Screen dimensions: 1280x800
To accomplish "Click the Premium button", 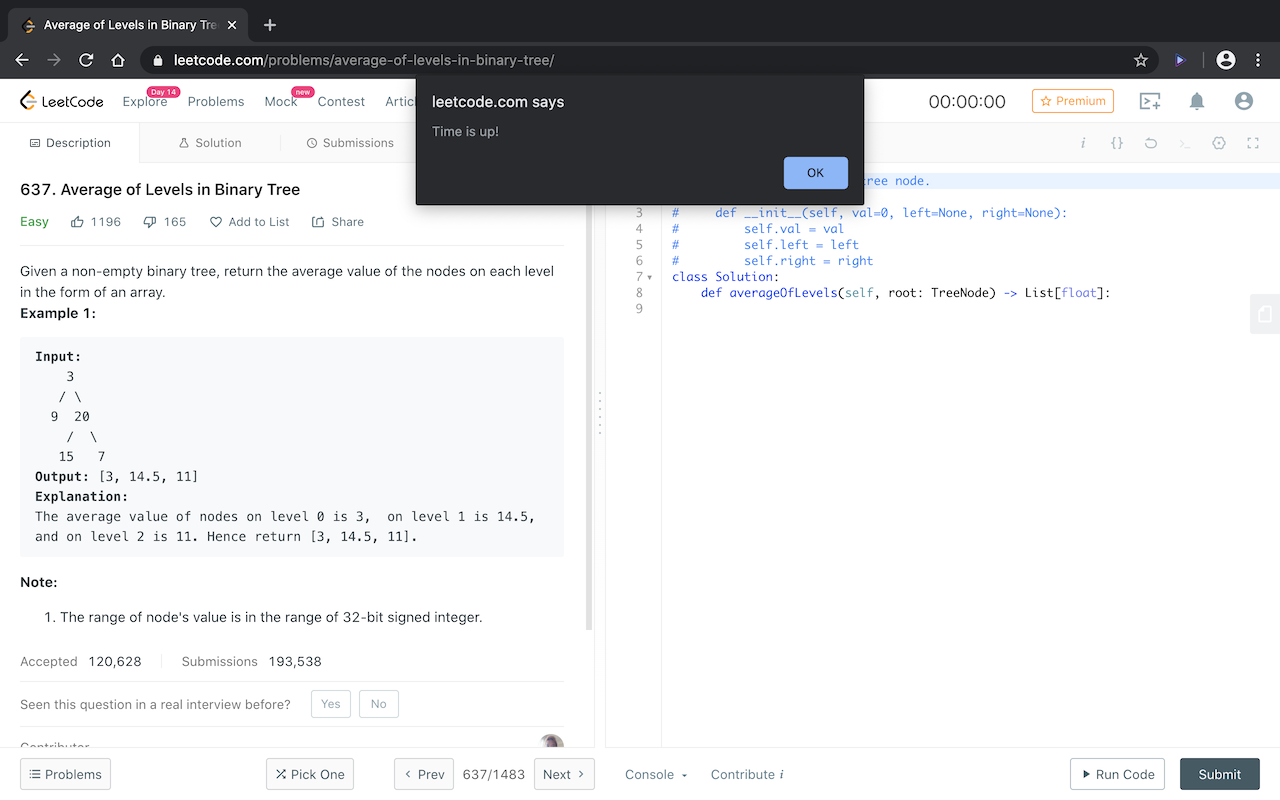I will (x=1073, y=101).
